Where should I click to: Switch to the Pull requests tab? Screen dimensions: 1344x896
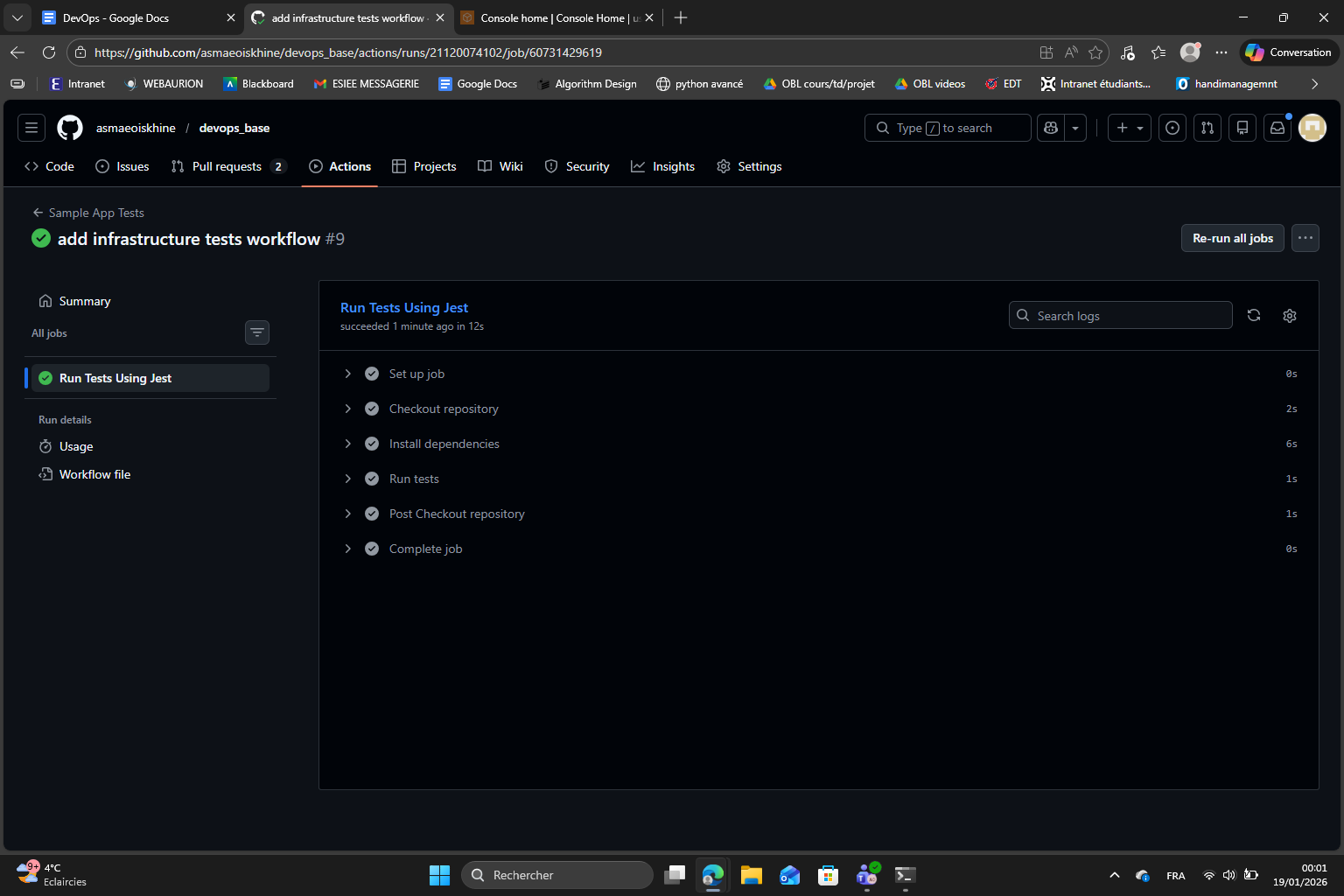pos(227,166)
